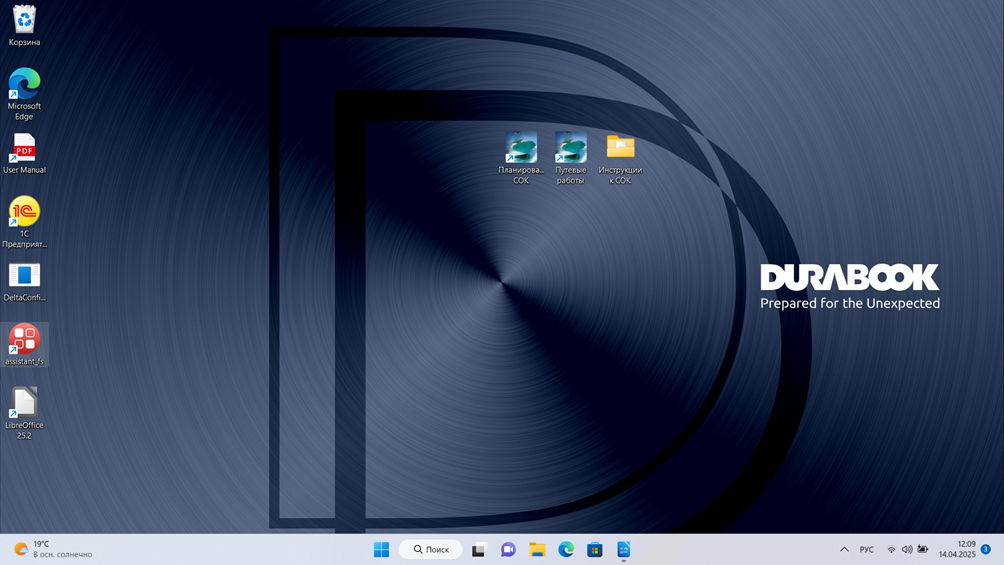Screen dimensions: 1004x565
Task: Open the clock showing 12:09 14.04.2025
Action: (957, 550)
